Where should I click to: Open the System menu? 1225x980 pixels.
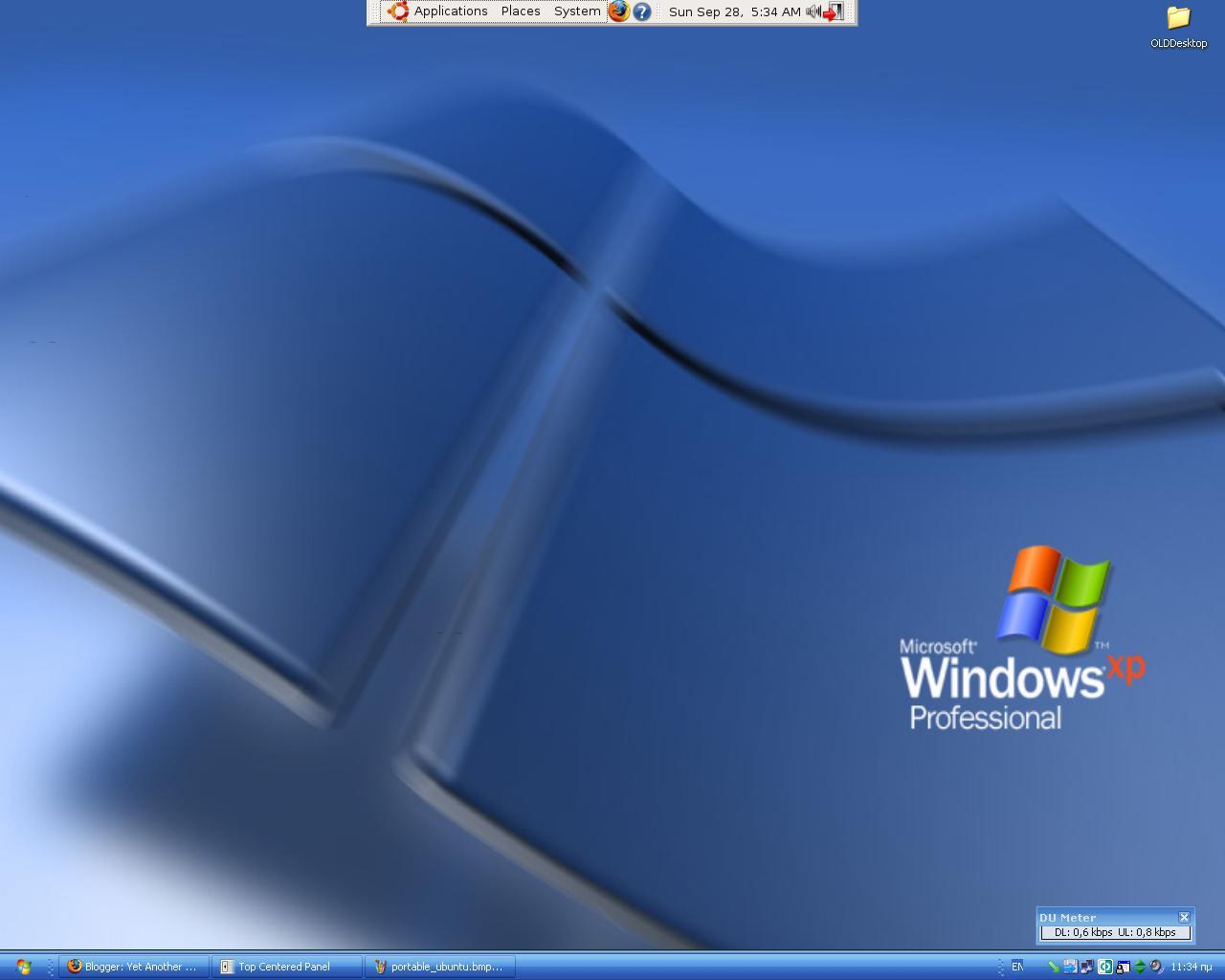point(577,11)
